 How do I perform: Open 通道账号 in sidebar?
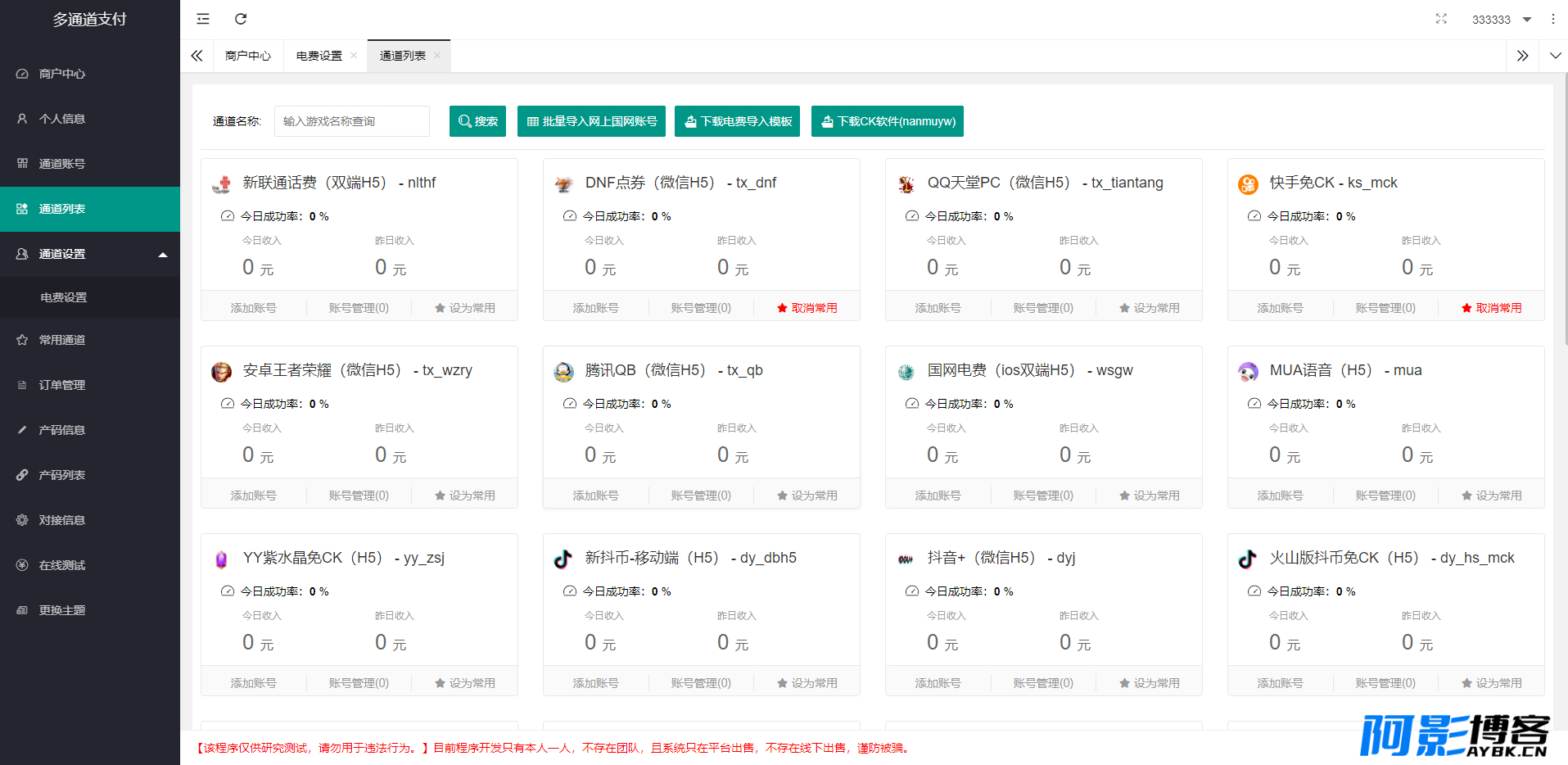90,164
